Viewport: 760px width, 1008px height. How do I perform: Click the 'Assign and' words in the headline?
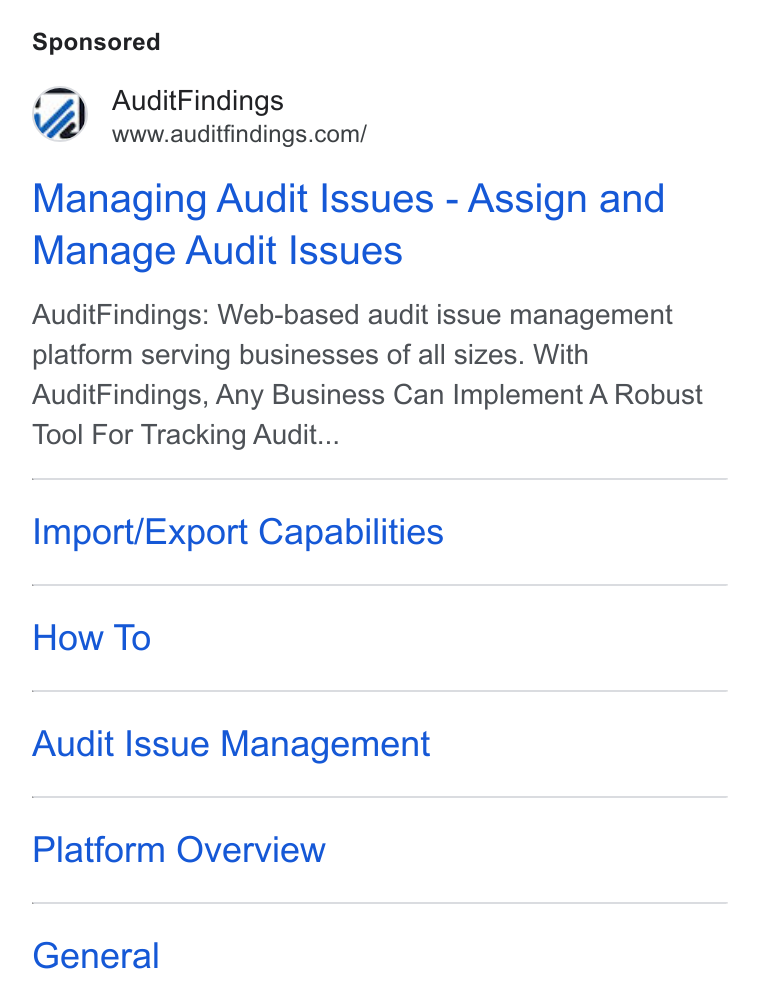(x=566, y=199)
